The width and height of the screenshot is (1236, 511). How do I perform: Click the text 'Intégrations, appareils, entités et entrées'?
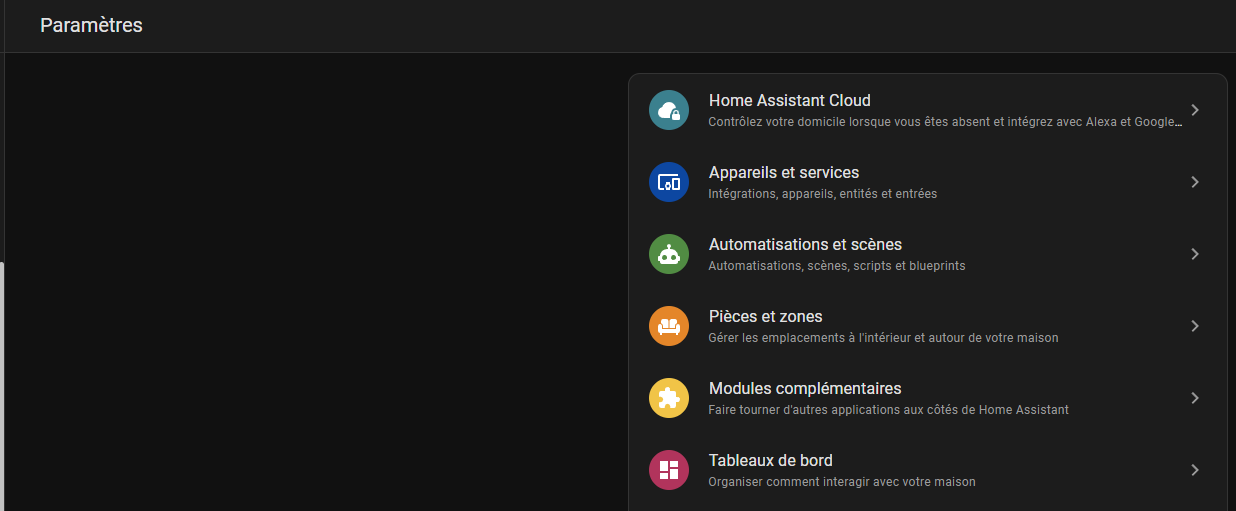point(823,194)
